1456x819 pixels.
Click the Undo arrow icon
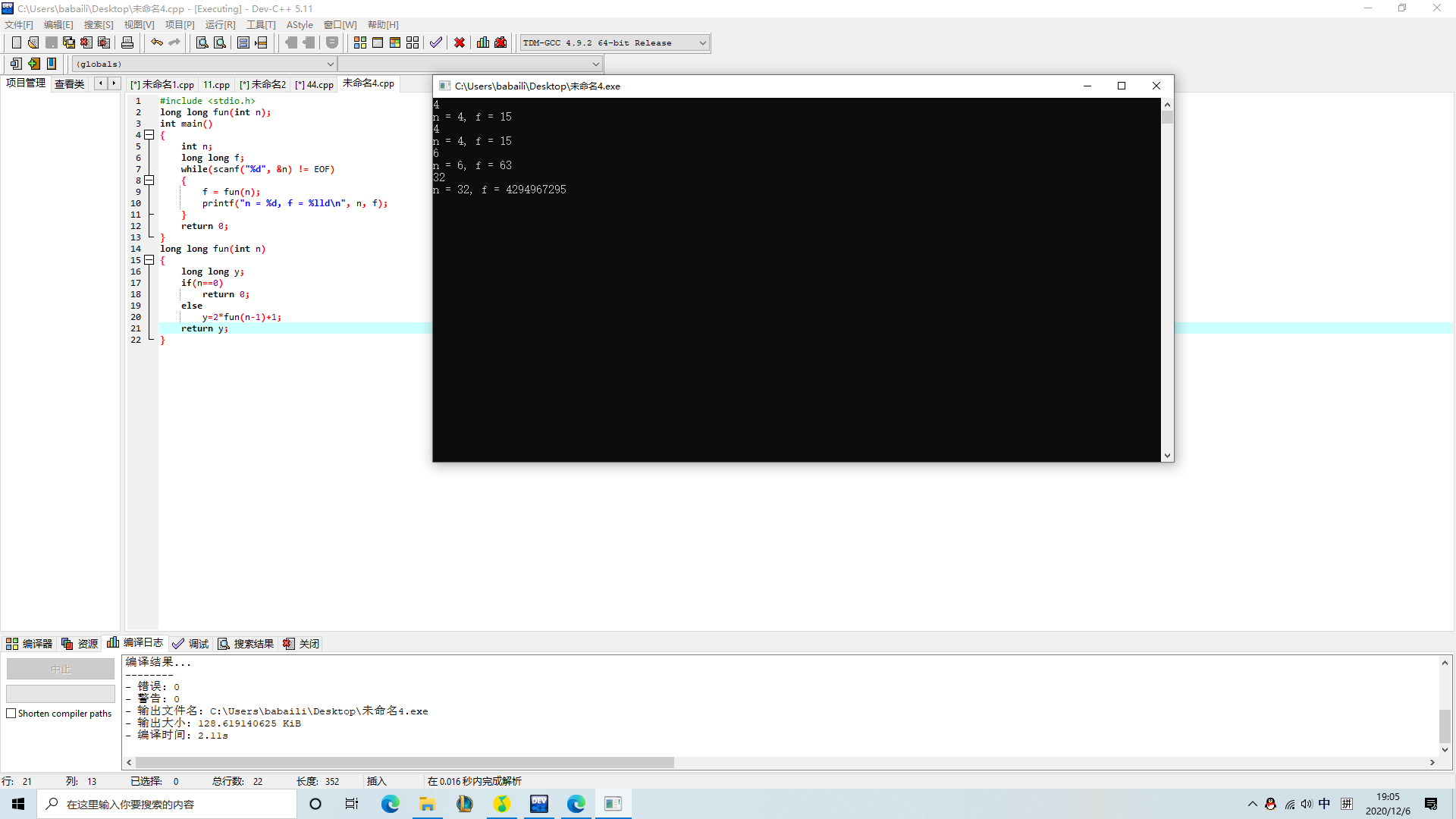coord(156,42)
